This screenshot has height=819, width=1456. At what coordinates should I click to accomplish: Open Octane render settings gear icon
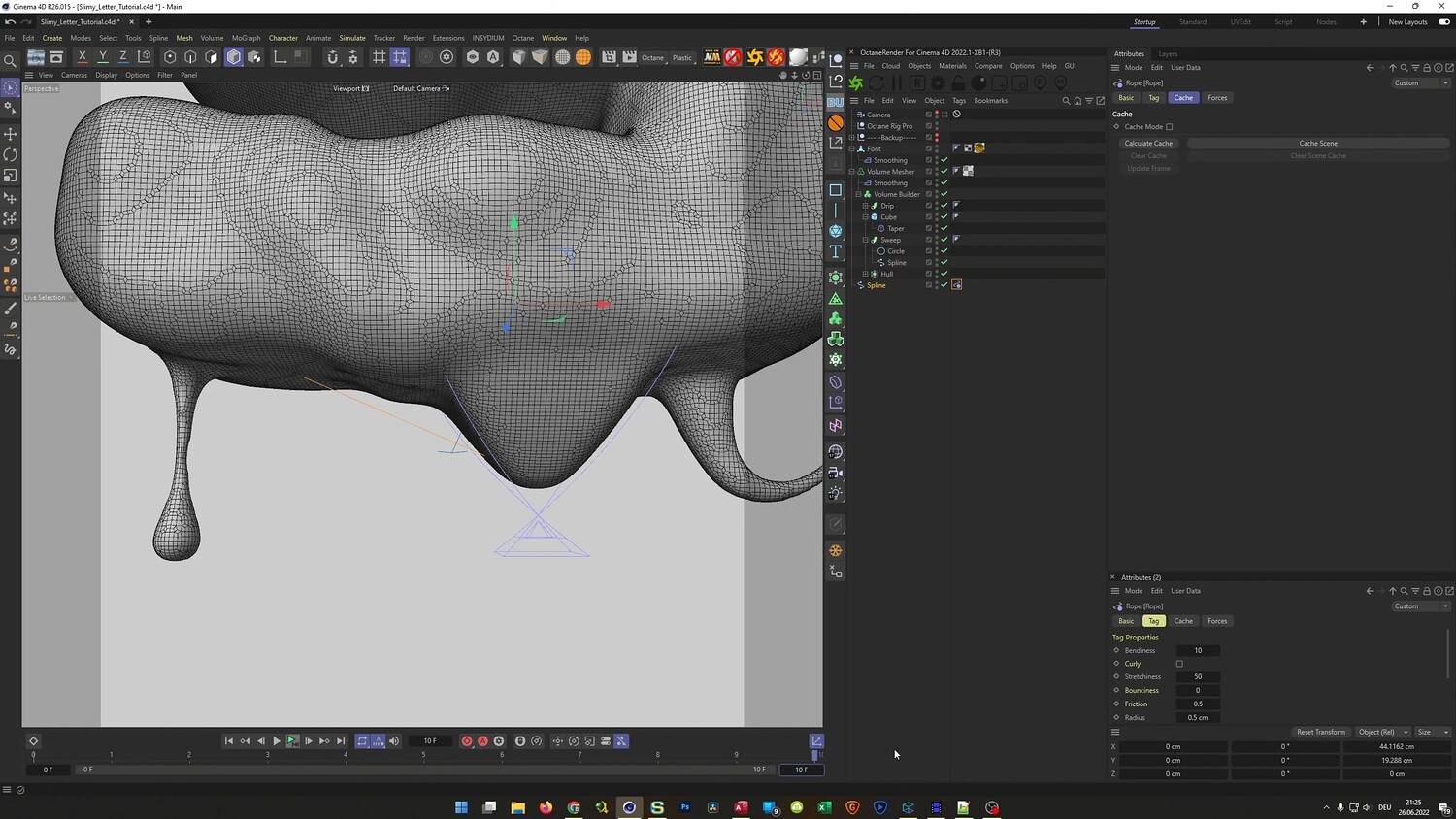938,83
